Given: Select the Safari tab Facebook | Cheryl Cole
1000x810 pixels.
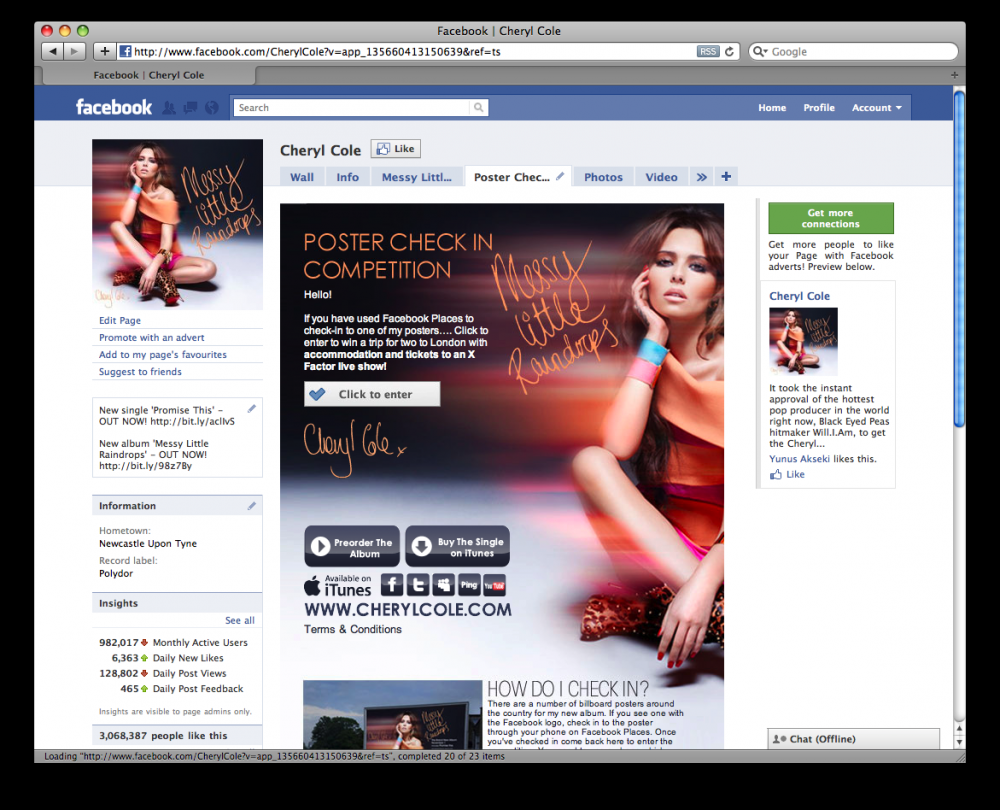Looking at the screenshot, I should (x=149, y=75).
